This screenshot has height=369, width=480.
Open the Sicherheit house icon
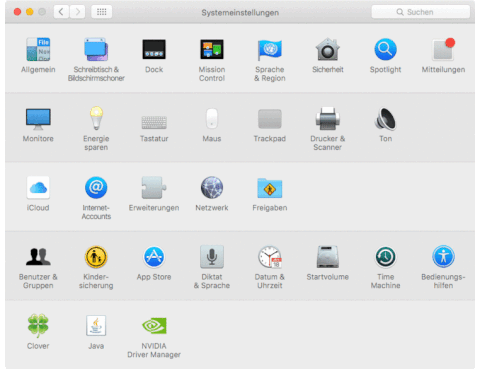[328, 49]
